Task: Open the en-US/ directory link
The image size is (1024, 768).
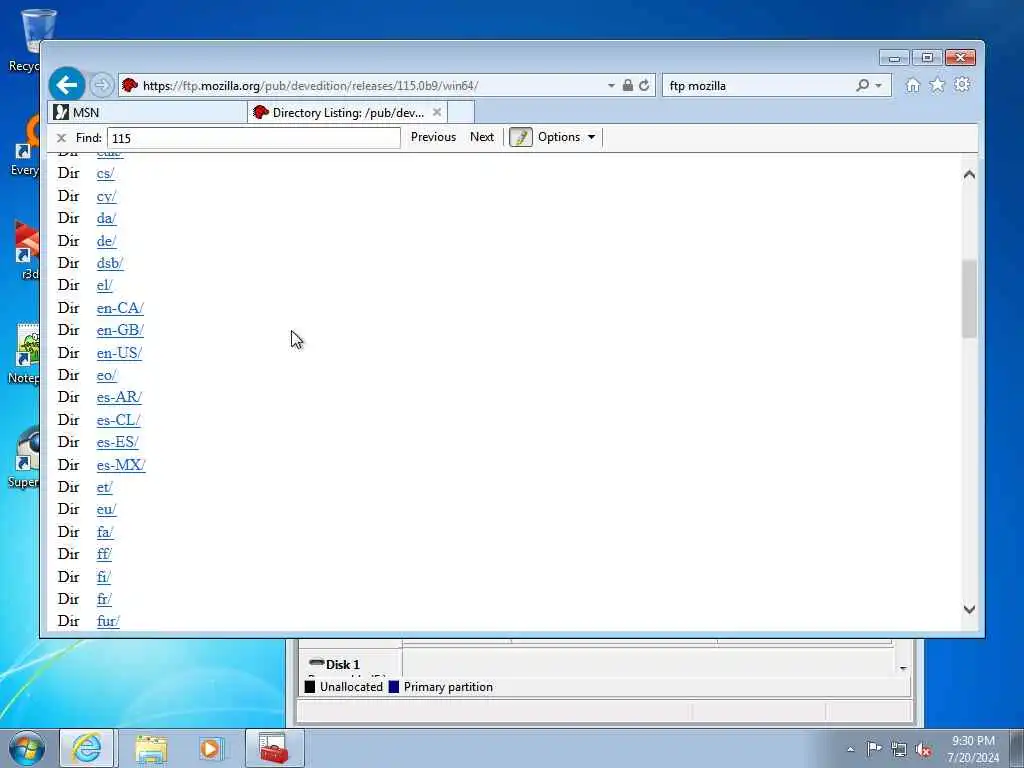Action: click(119, 353)
